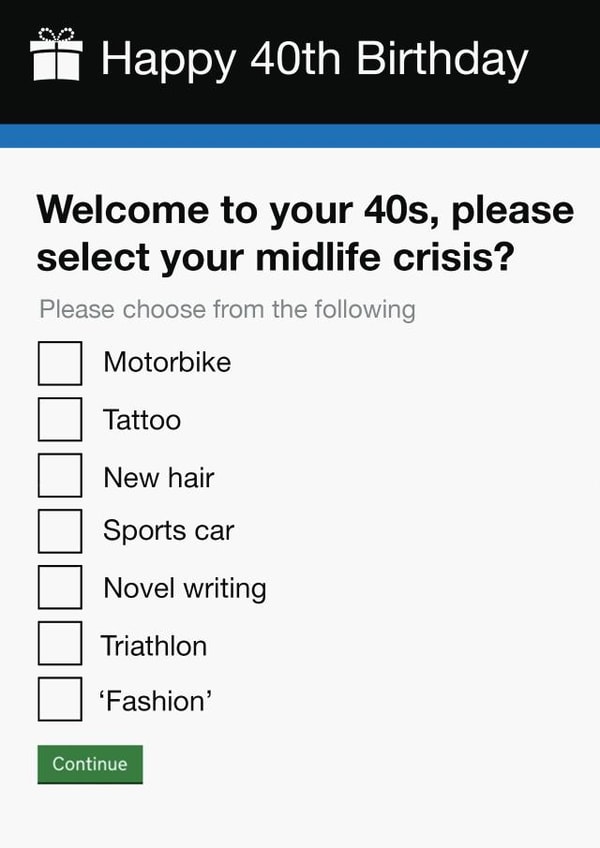This screenshot has height=848, width=600.
Task: Check the Novel writing checkbox
Action: pyautogui.click(x=59, y=588)
